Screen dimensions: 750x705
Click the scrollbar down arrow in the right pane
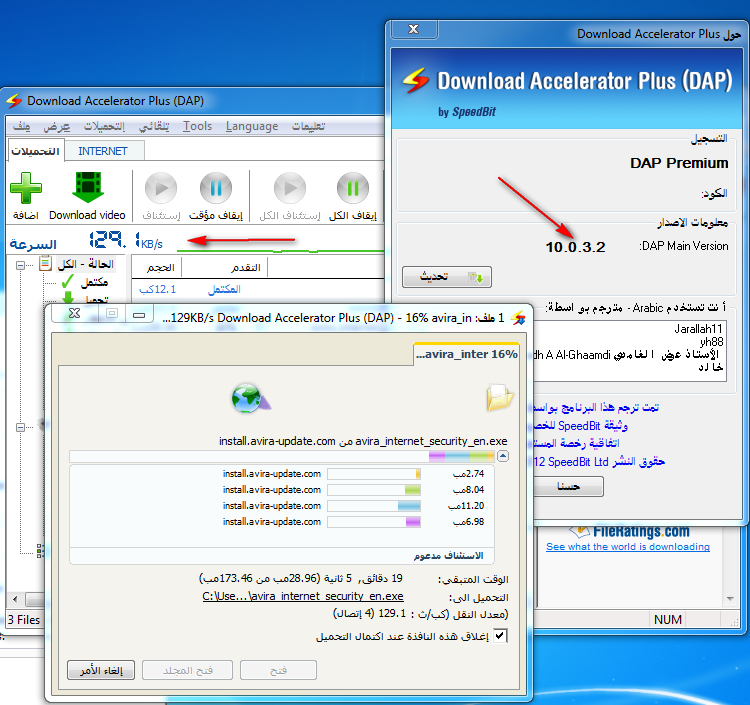point(730,599)
